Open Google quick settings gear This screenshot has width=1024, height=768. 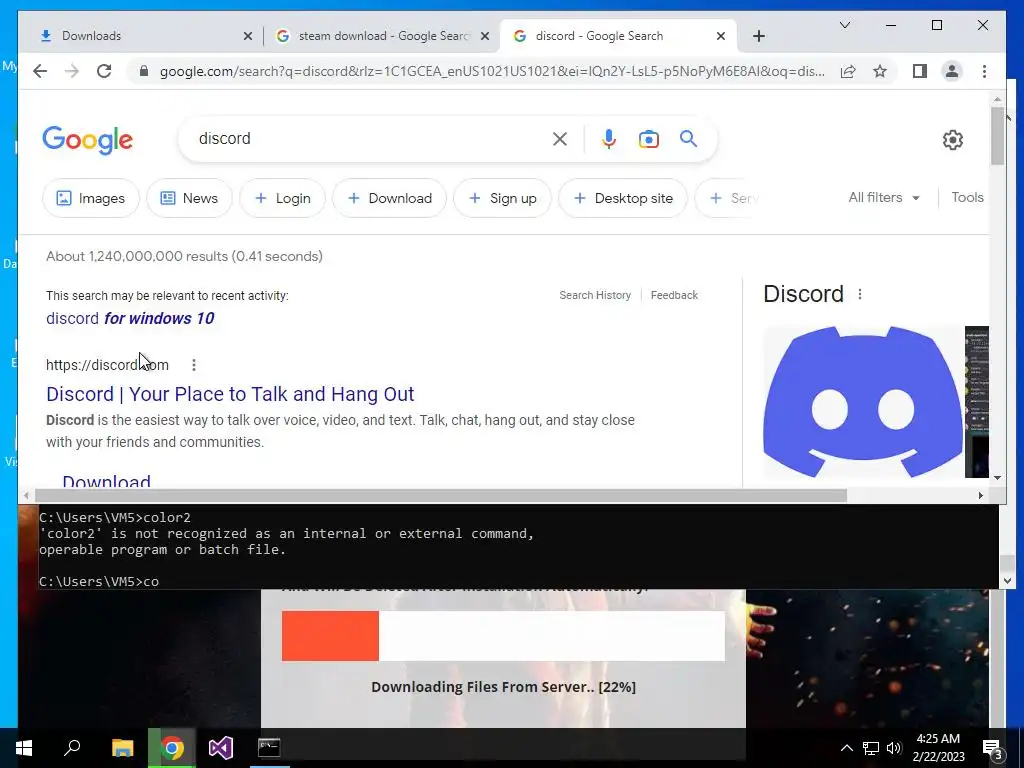tap(952, 140)
